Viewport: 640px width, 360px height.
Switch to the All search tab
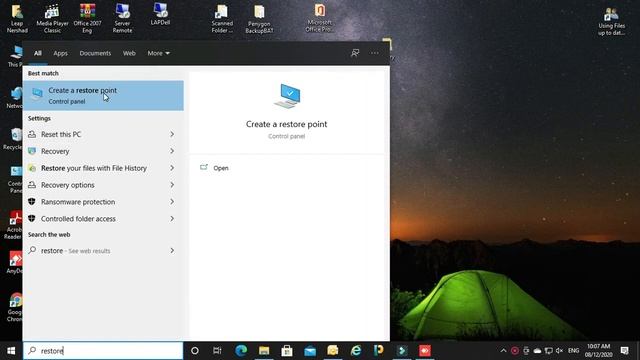(38, 53)
